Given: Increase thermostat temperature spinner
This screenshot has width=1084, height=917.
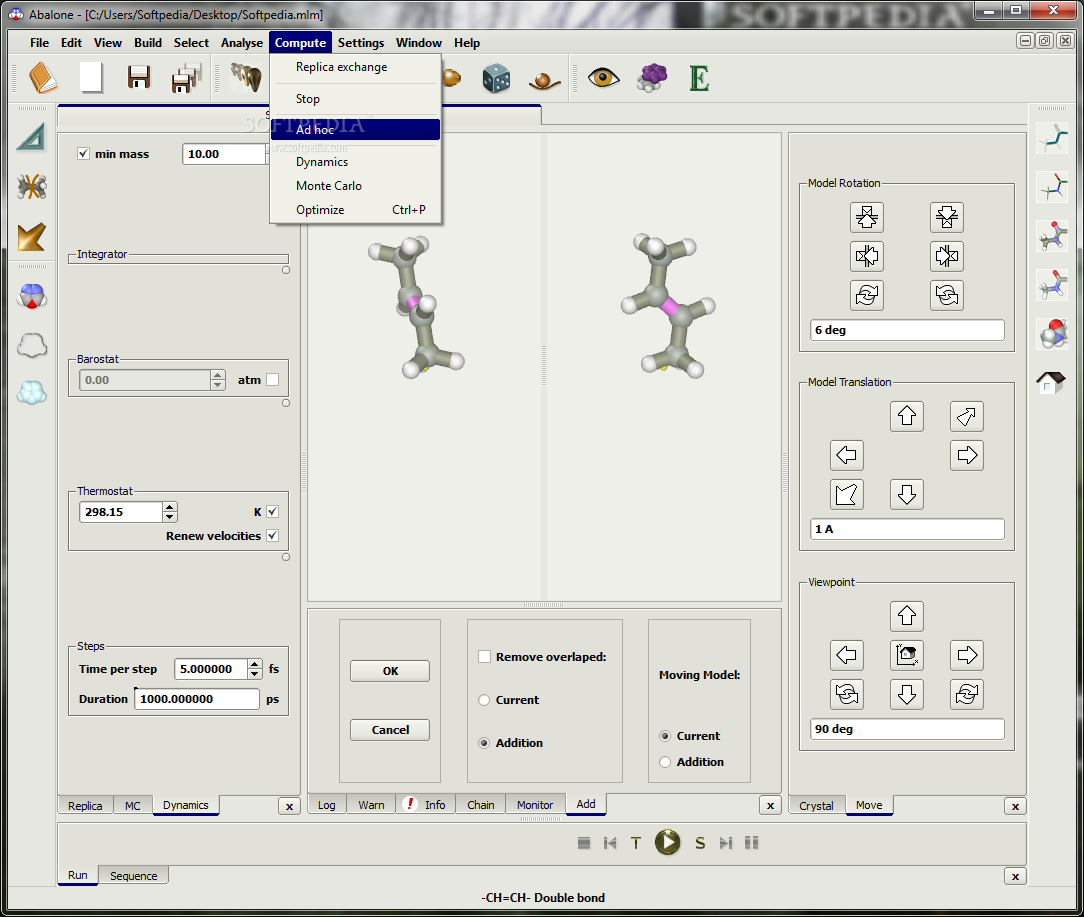Looking at the screenshot, I should [x=170, y=508].
